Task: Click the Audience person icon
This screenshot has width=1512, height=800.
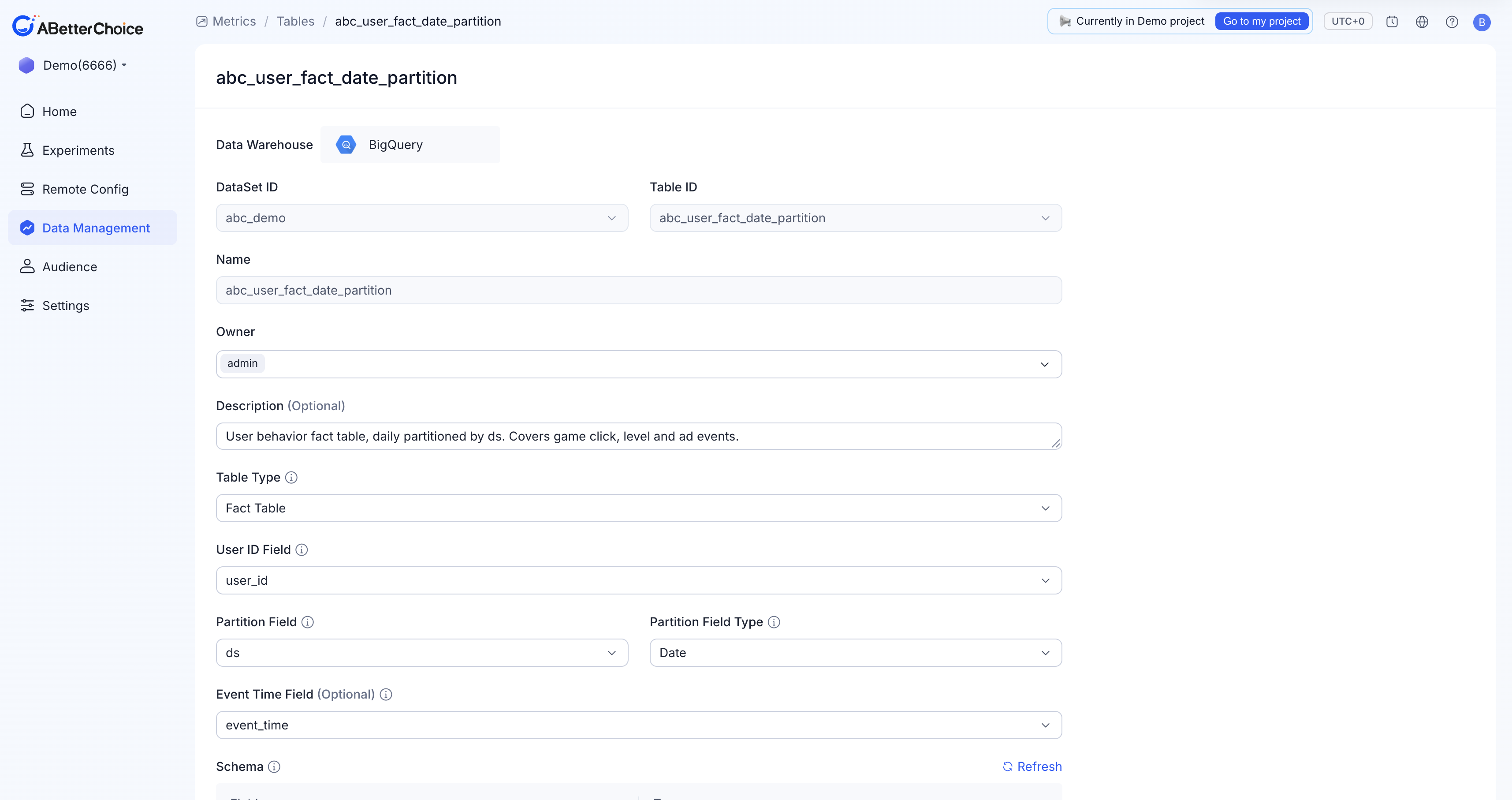Action: point(27,266)
